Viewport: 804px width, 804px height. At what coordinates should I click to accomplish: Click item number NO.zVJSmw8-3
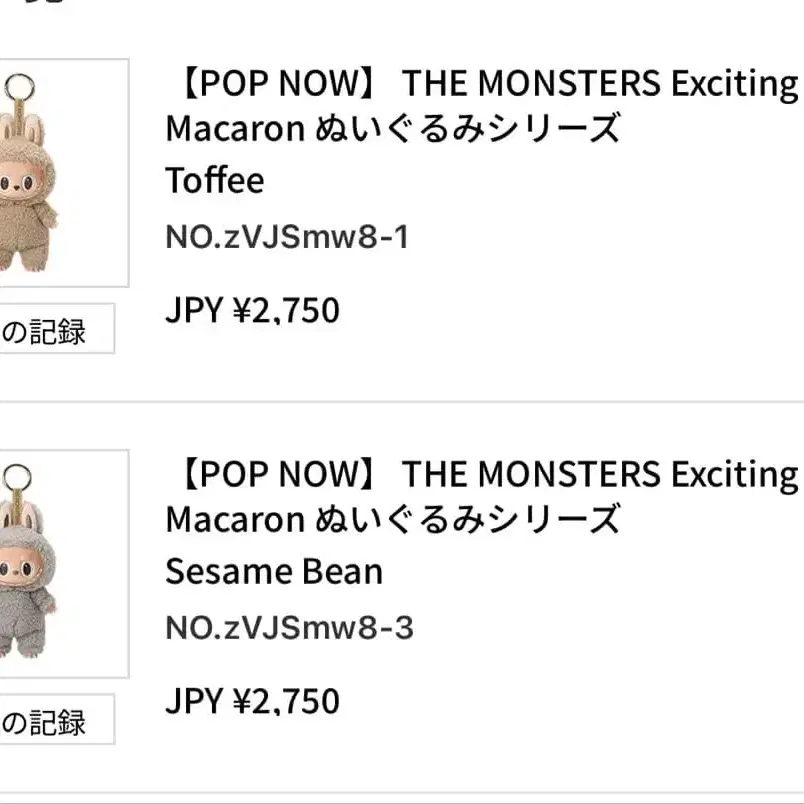(x=289, y=628)
